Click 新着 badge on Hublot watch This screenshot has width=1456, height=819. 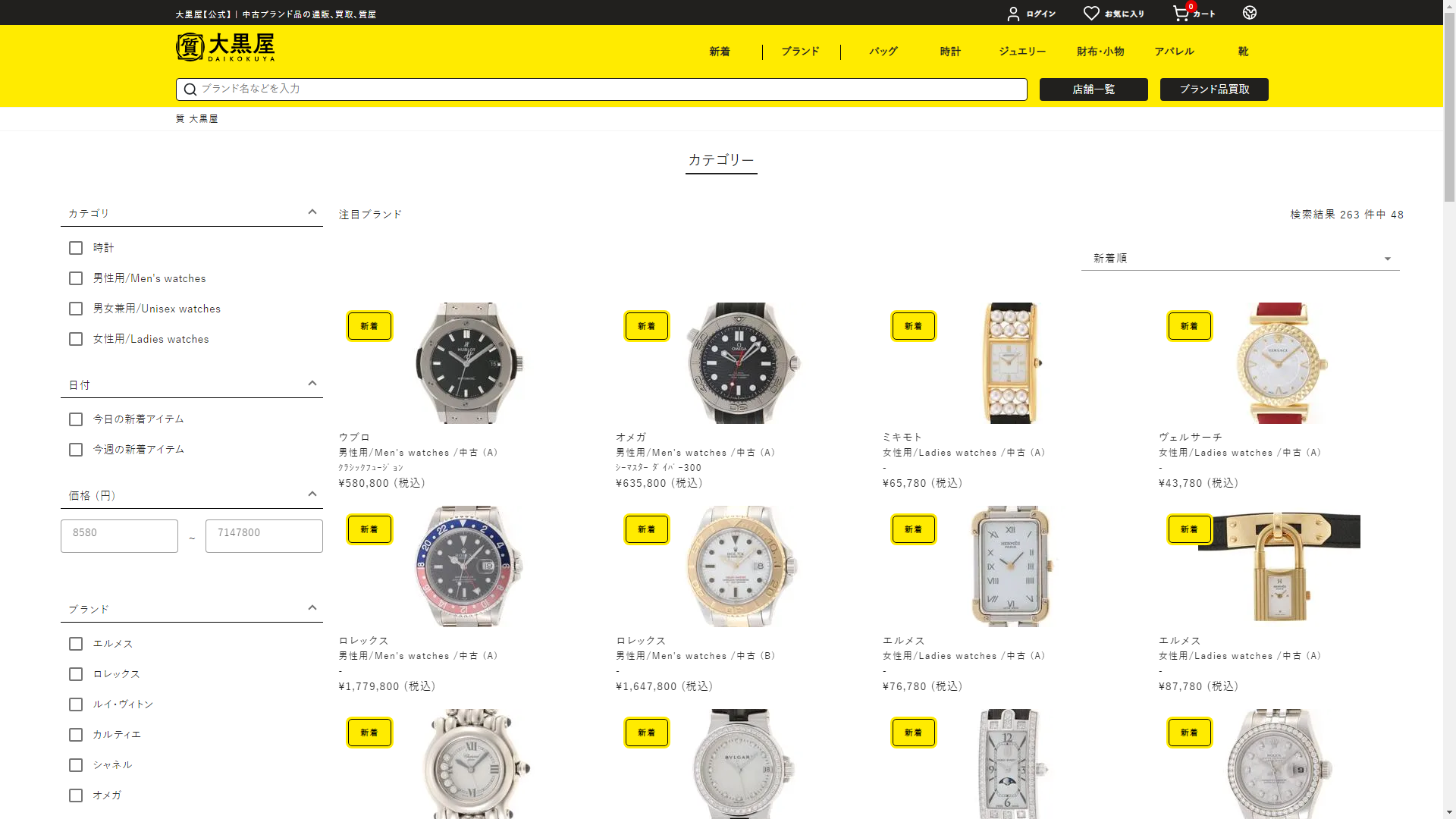pyautogui.click(x=369, y=326)
